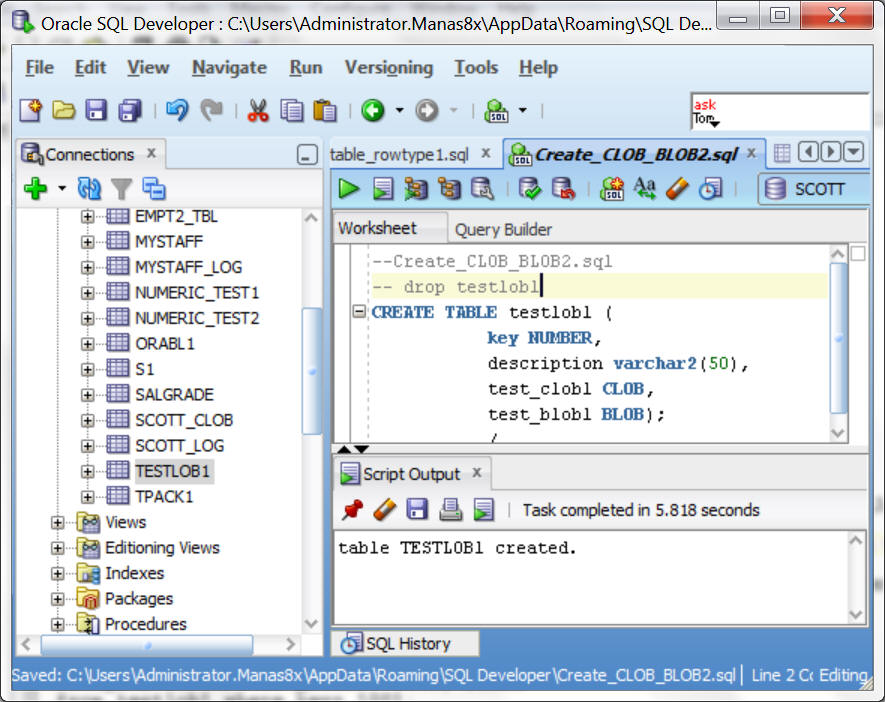Switch to the table_rowtype1.sql tab
Viewport: 885px width, 702px height.
(x=399, y=155)
